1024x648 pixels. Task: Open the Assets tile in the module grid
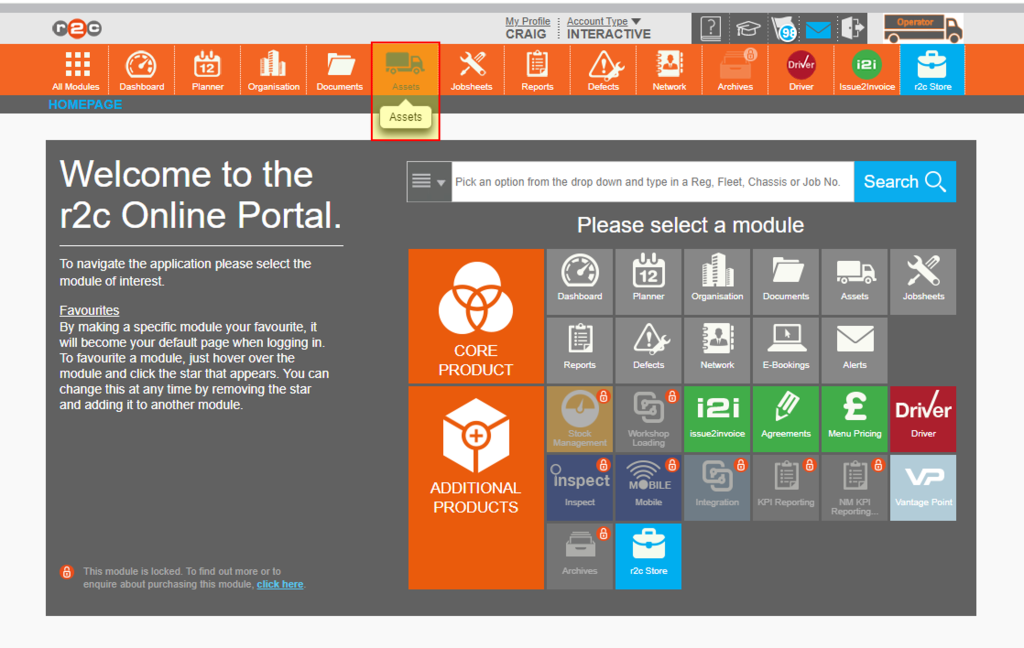[854, 281]
